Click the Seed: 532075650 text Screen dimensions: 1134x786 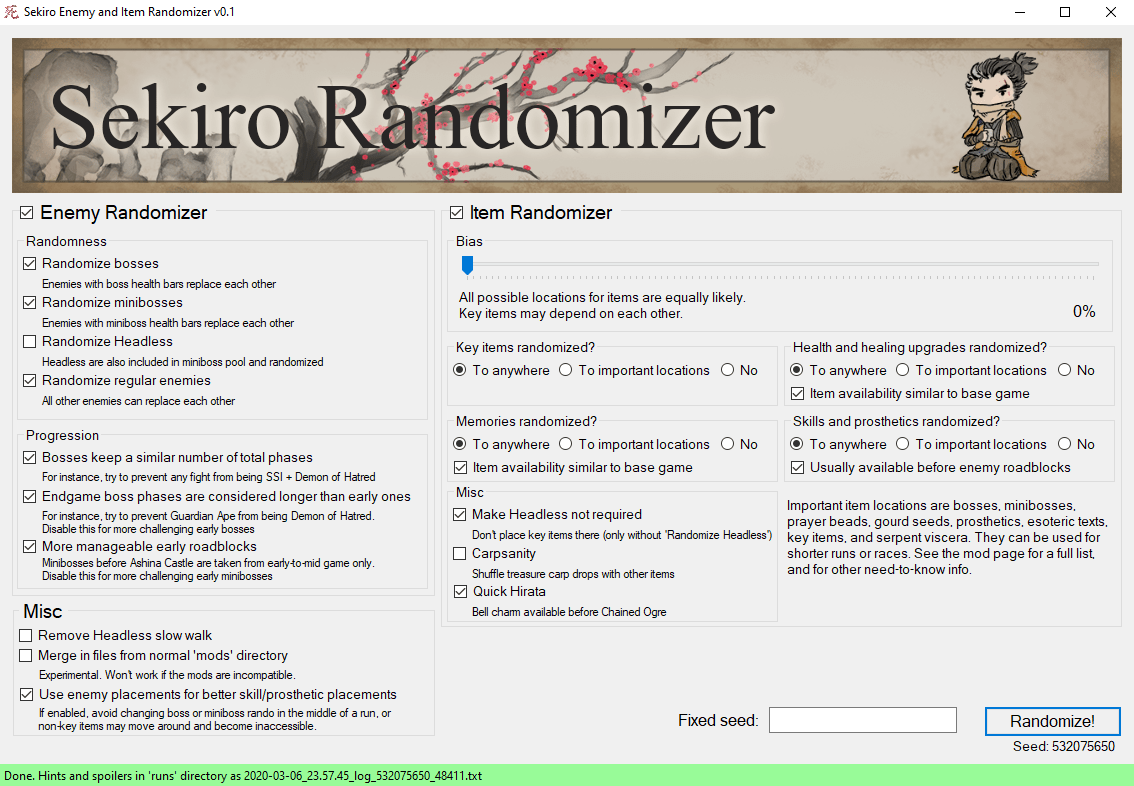point(1064,746)
